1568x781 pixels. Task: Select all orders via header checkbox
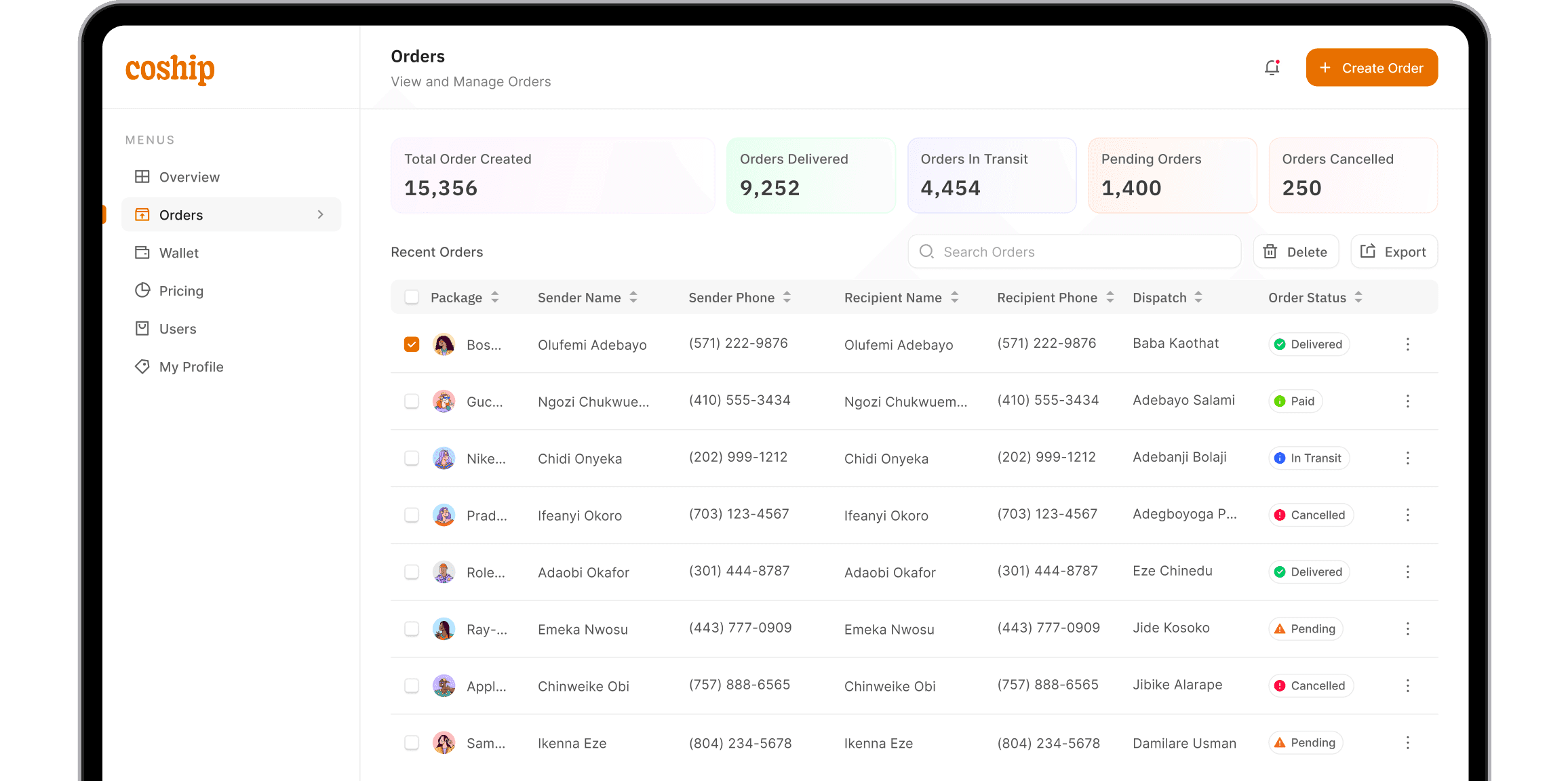pyautogui.click(x=412, y=296)
